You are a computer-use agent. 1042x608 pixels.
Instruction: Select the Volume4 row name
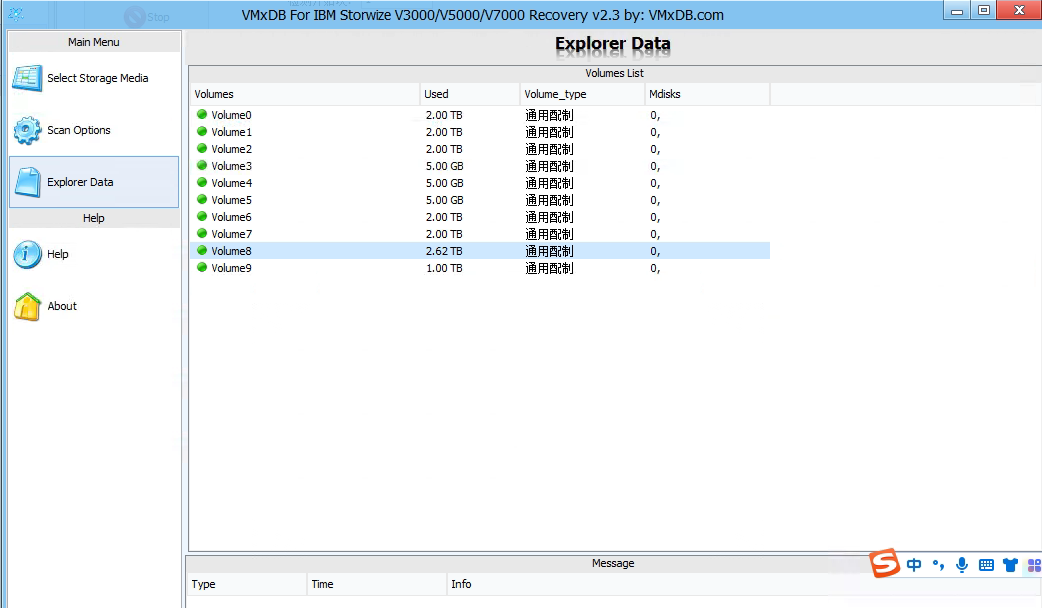[x=231, y=183]
